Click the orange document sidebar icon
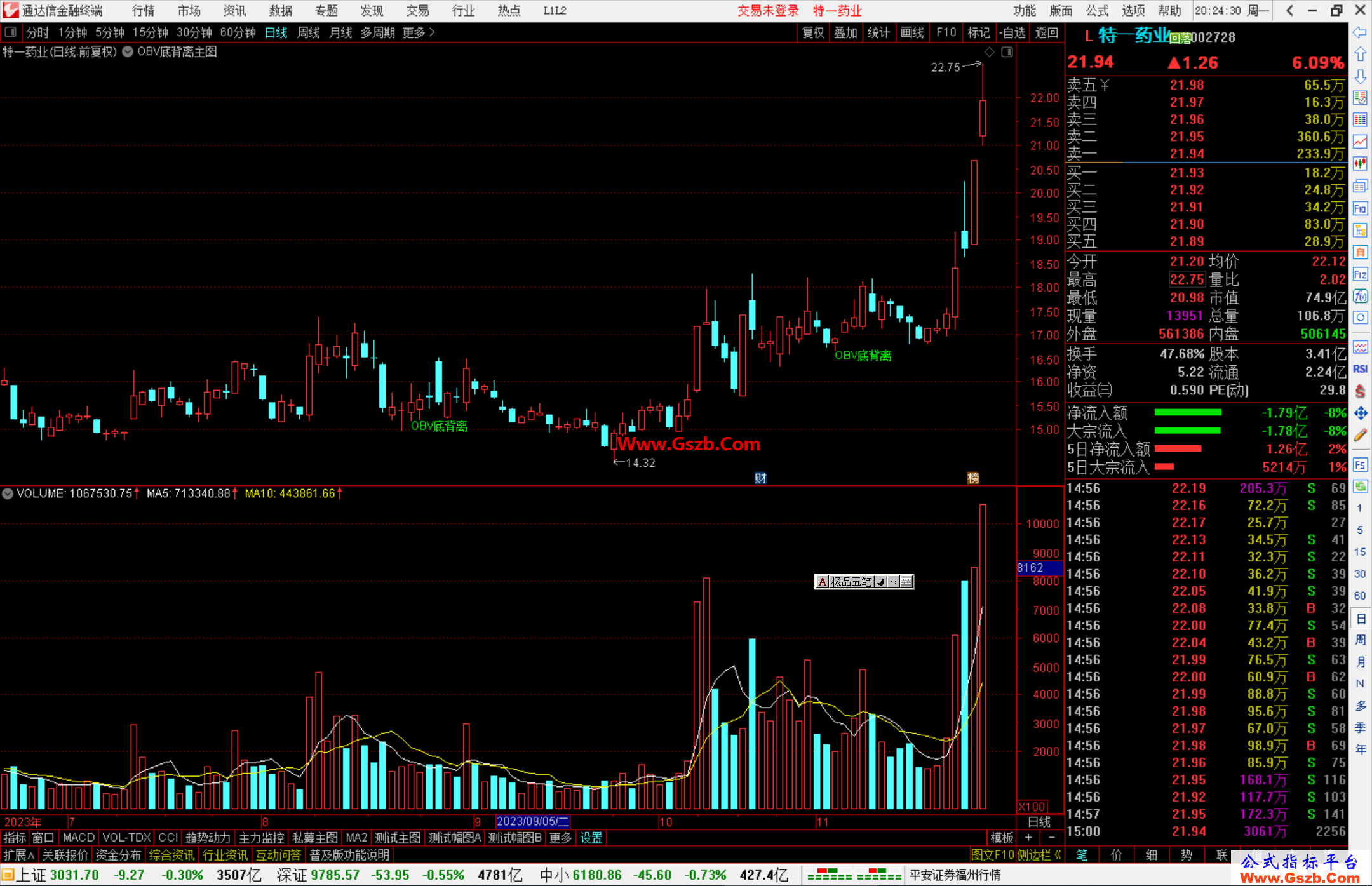The height and width of the screenshot is (886, 1372). (1360, 252)
